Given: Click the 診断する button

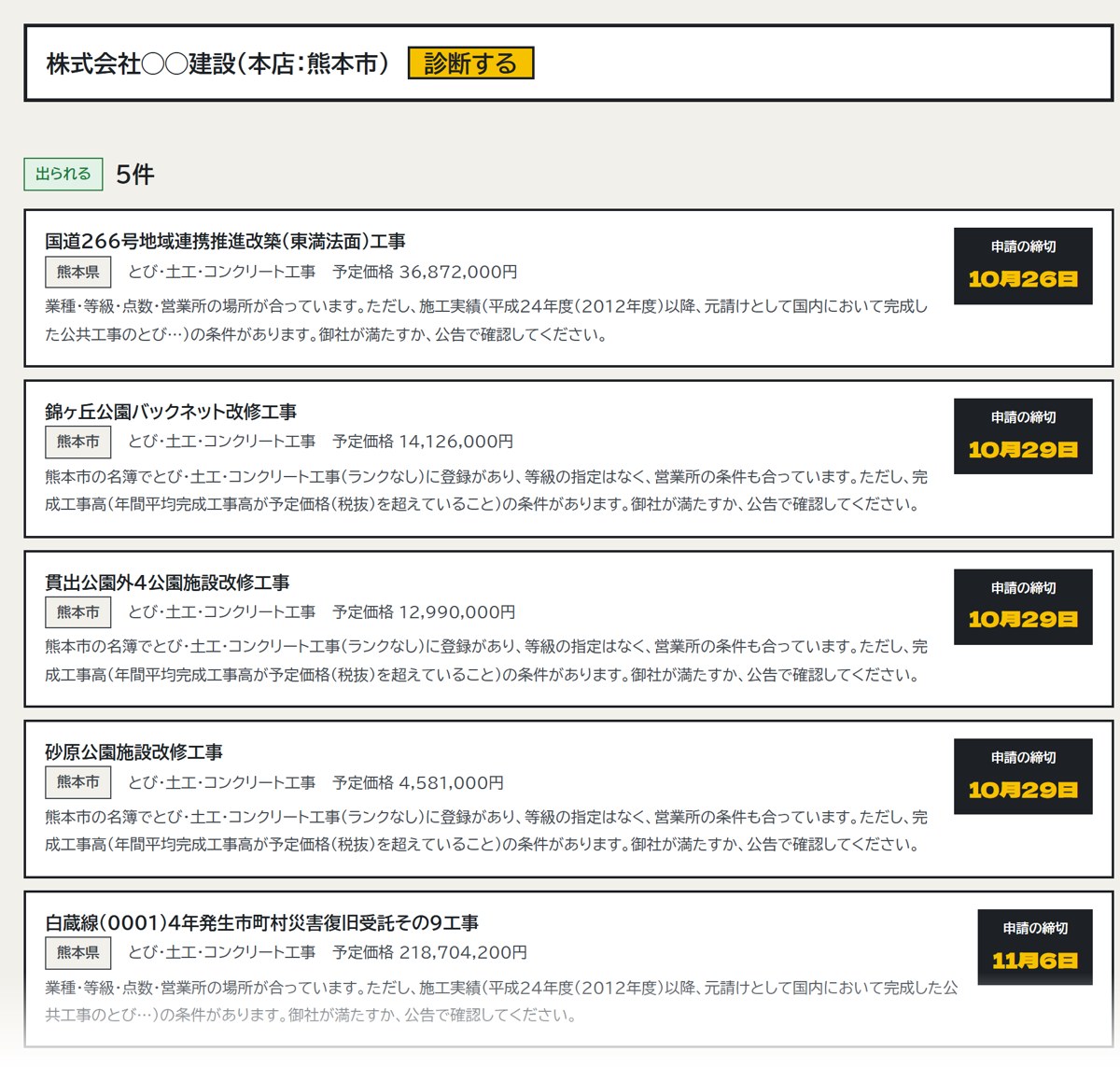Looking at the screenshot, I should pyautogui.click(x=470, y=63).
